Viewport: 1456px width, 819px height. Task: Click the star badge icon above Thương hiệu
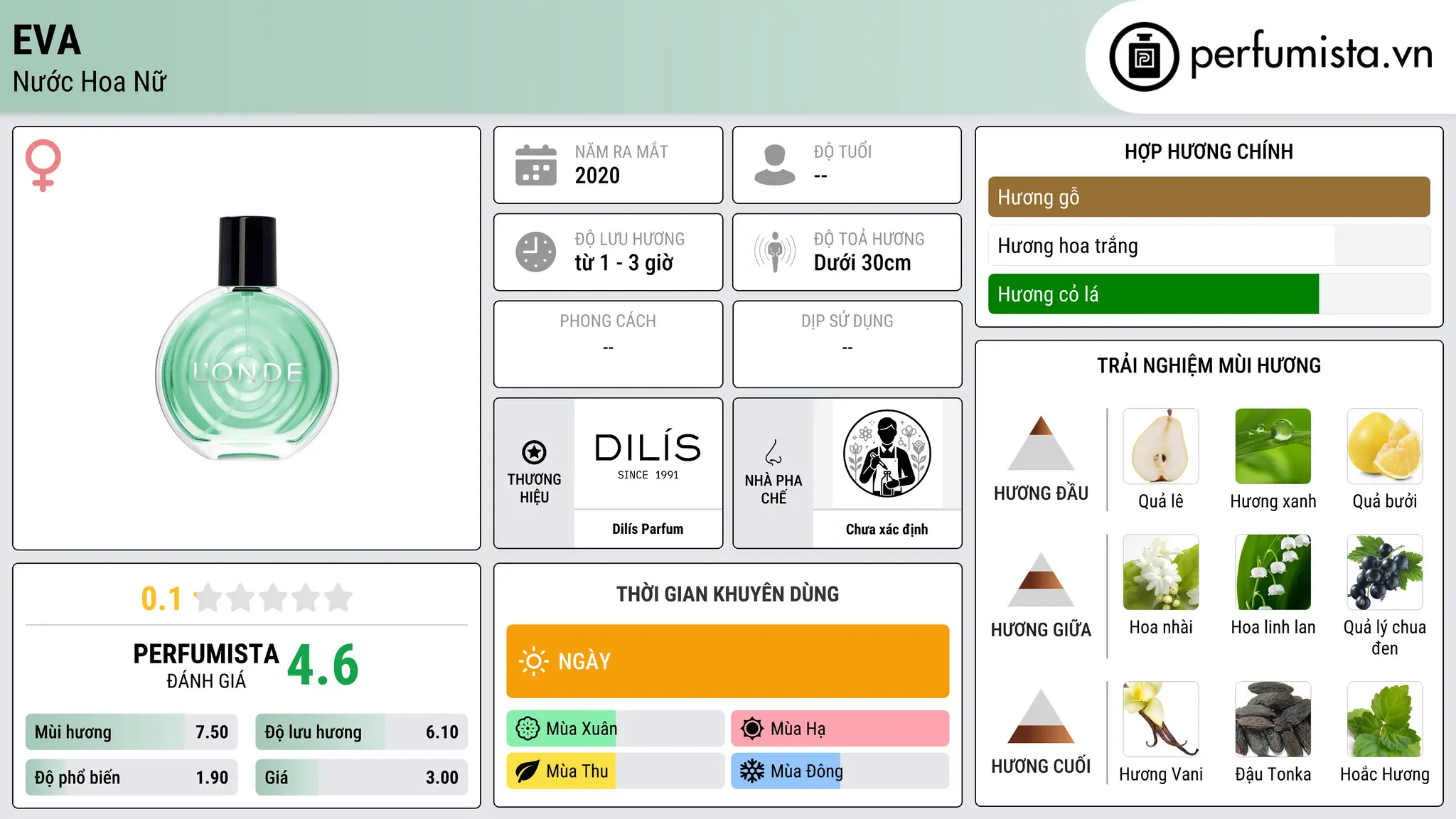click(x=534, y=451)
